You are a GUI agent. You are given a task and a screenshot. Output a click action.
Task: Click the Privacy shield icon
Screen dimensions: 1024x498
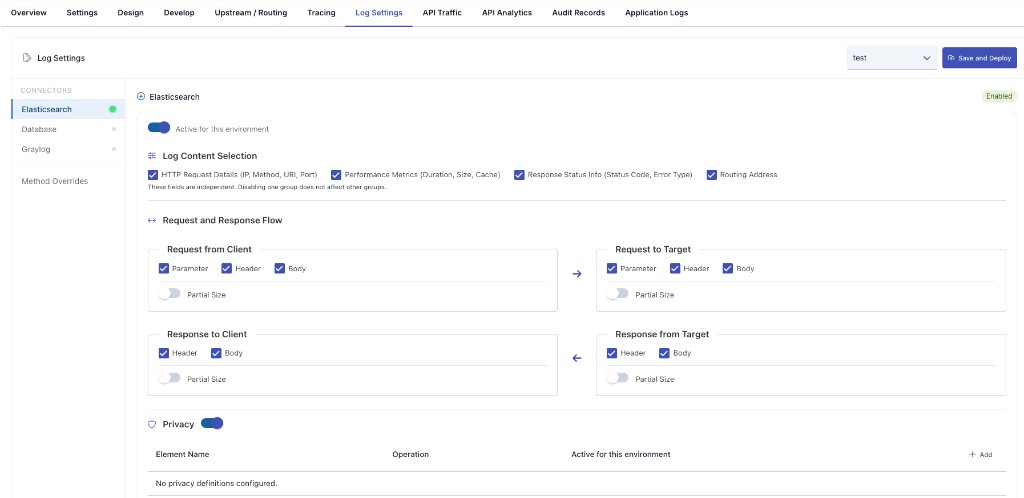coord(152,424)
